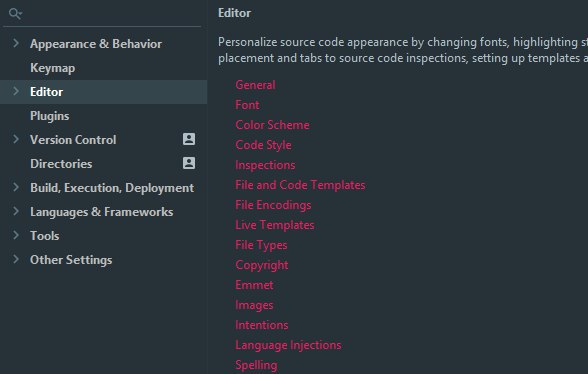This screenshot has width=588, height=374.
Task: Open Language Injections link
Action: 288,345
